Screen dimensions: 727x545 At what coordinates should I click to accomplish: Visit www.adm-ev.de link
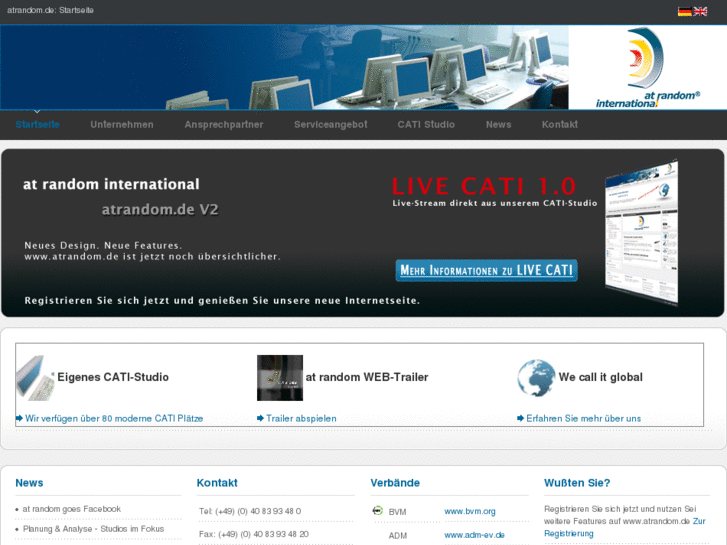(474, 535)
